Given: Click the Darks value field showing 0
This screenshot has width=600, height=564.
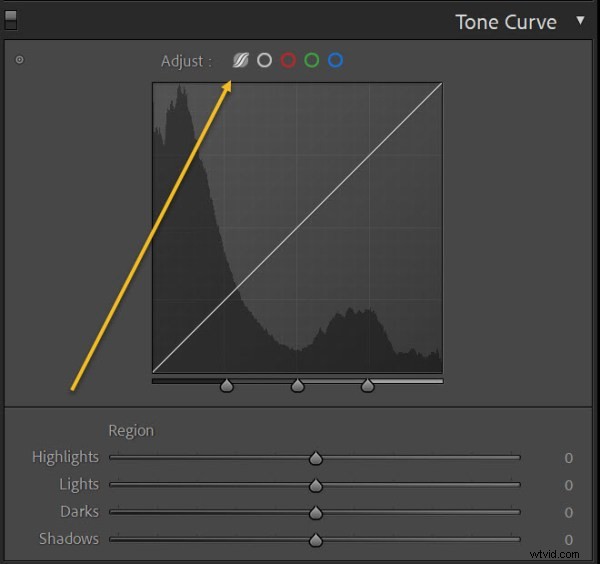Looking at the screenshot, I should [569, 513].
